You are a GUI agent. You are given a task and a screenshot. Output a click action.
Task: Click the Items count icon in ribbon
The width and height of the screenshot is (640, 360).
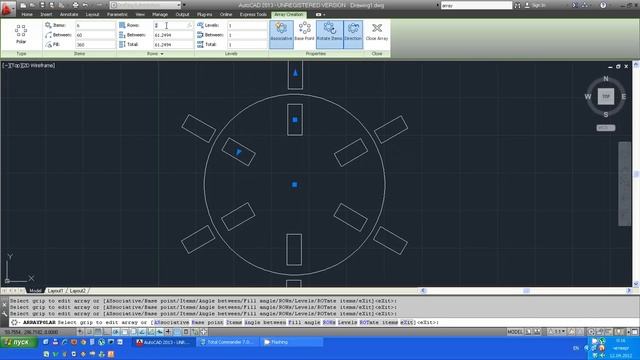point(48,25)
